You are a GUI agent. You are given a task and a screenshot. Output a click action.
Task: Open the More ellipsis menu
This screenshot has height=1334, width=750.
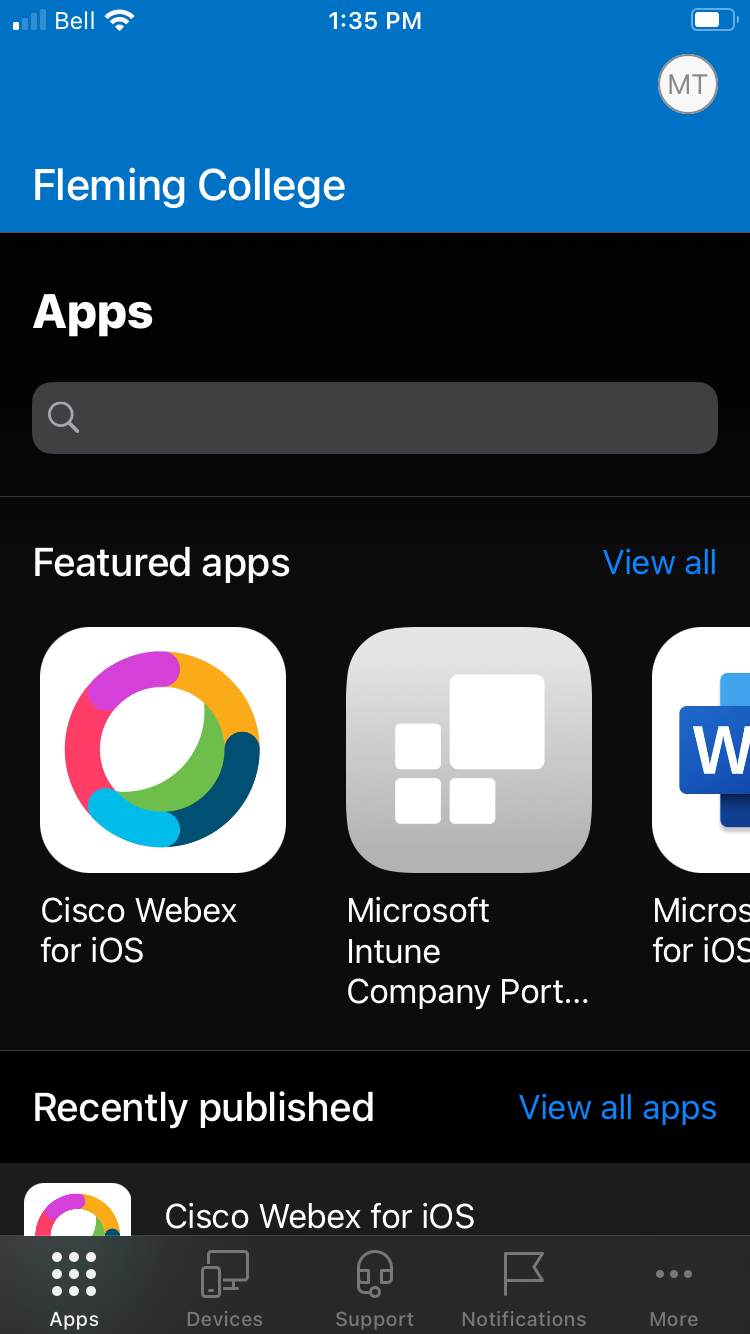pyautogui.click(x=674, y=1274)
